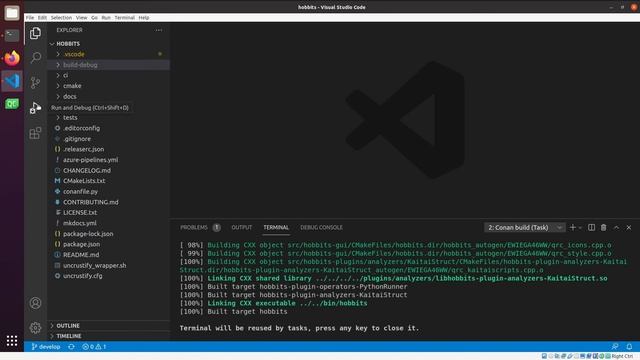Open the Explorer view in activity bar
The height and width of the screenshot is (360, 640).
[x=36, y=33]
